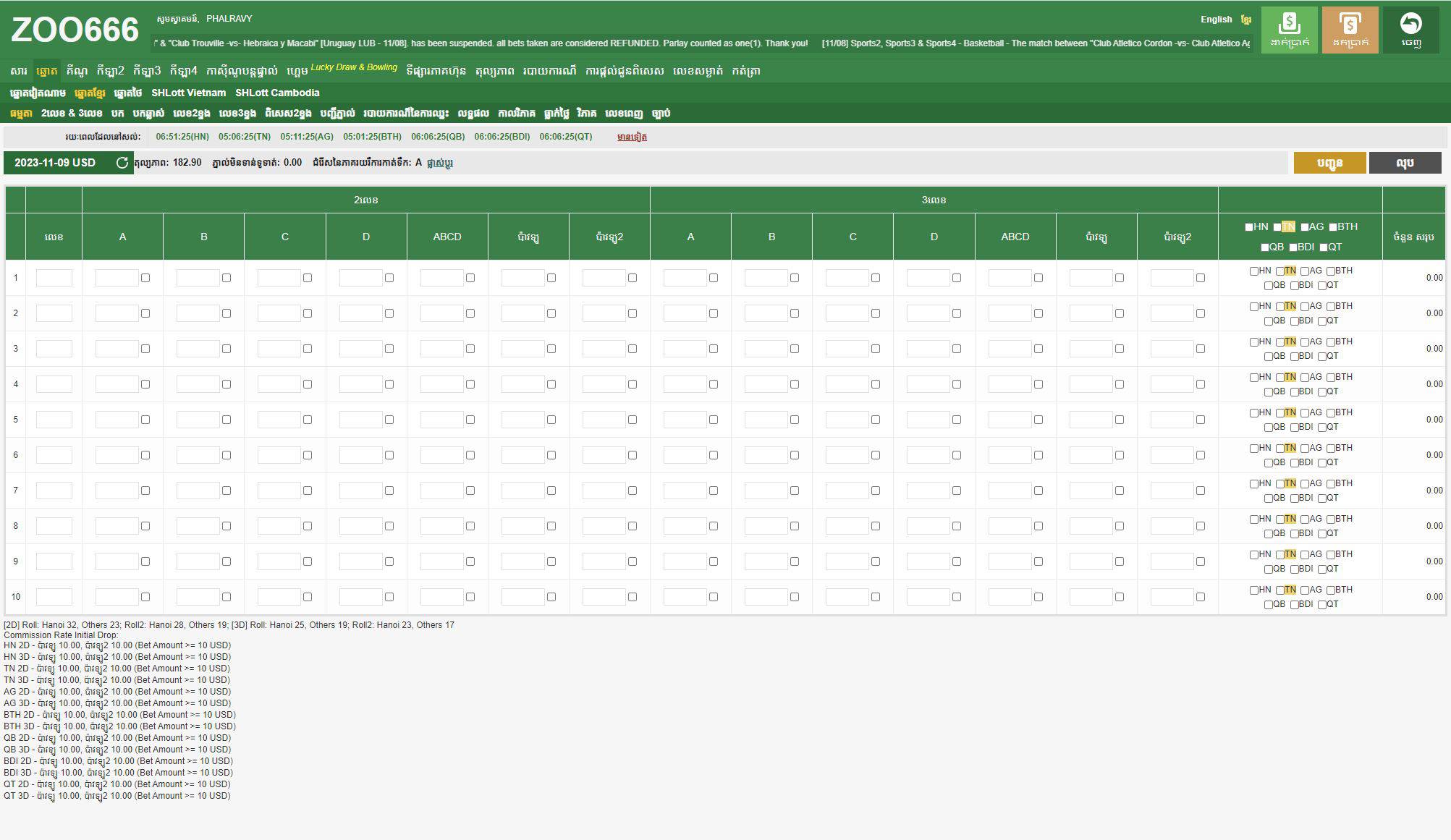Tick the QT checkbox in row 7

1322,499
